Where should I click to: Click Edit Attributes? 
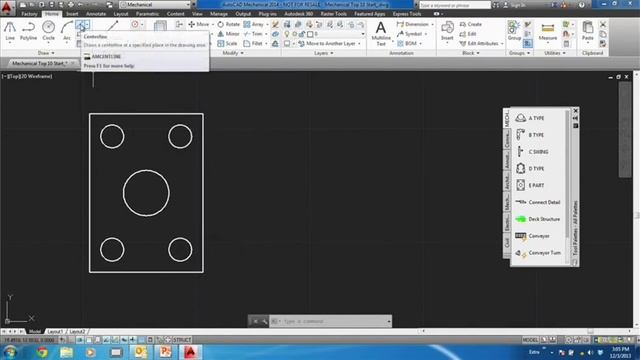point(479,43)
